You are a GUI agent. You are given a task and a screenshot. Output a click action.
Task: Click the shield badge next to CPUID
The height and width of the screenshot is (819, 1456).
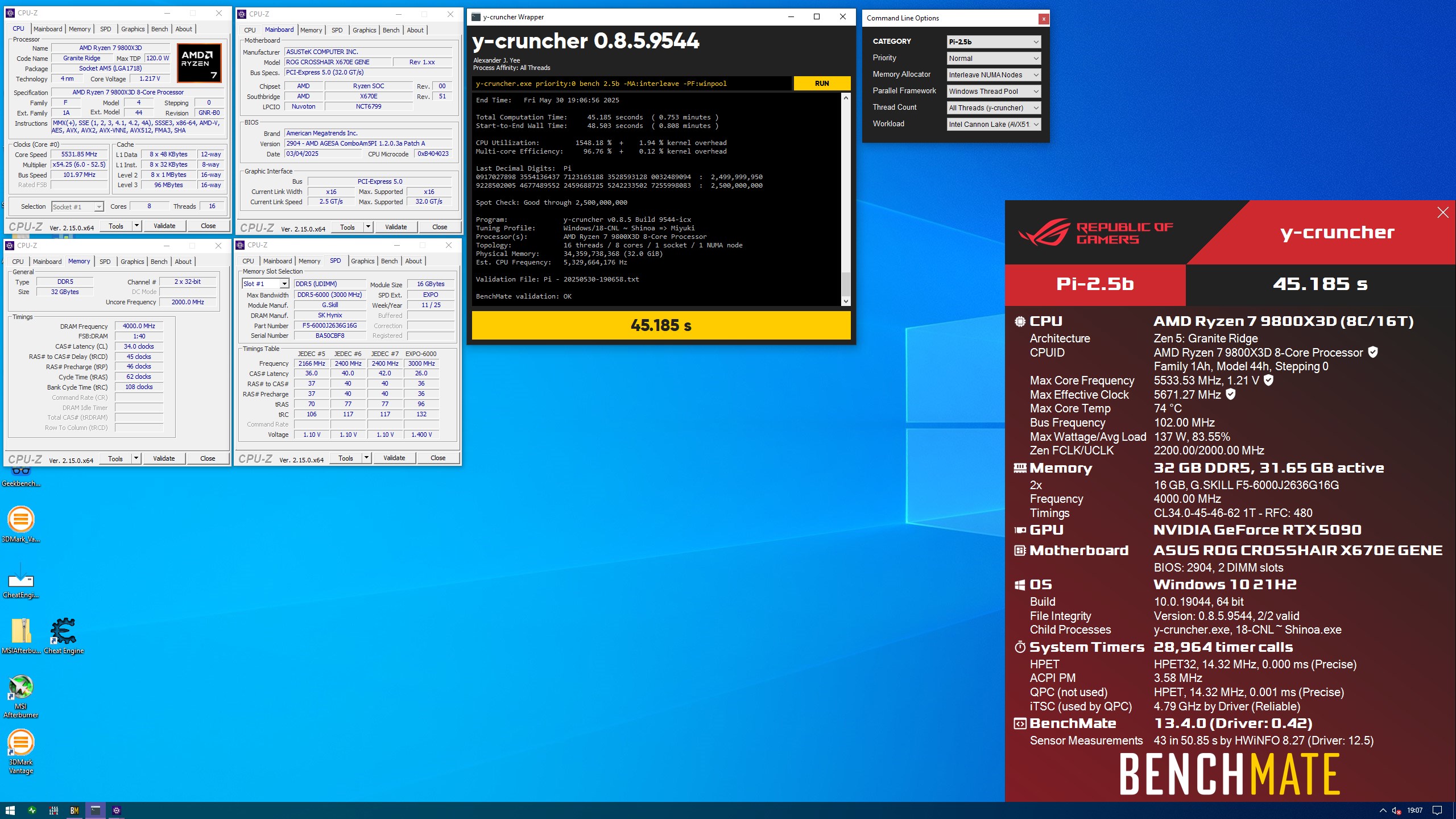[x=1372, y=352]
